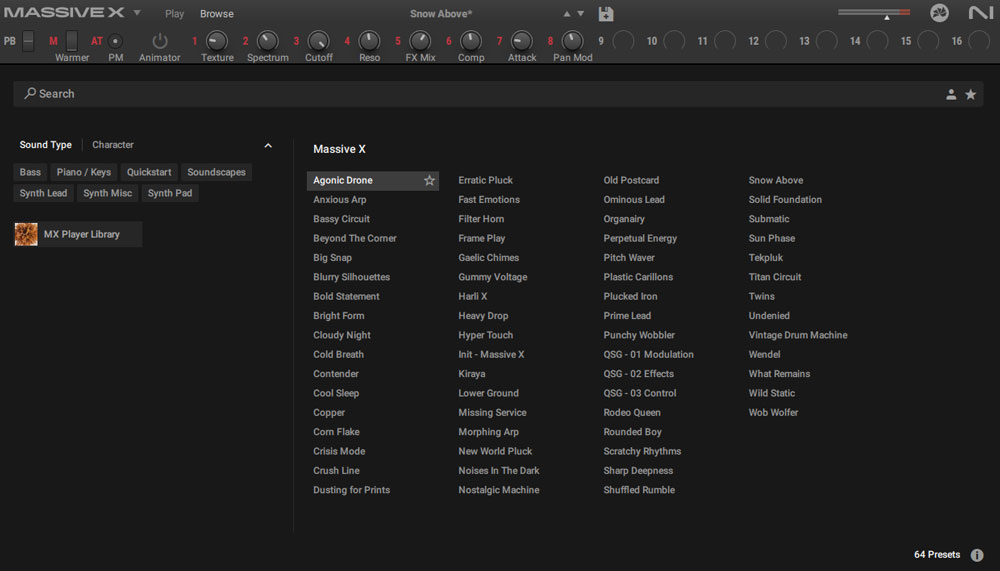Select the Sound Type tag tab
Screen dimensions: 1000x571
(x=45, y=145)
